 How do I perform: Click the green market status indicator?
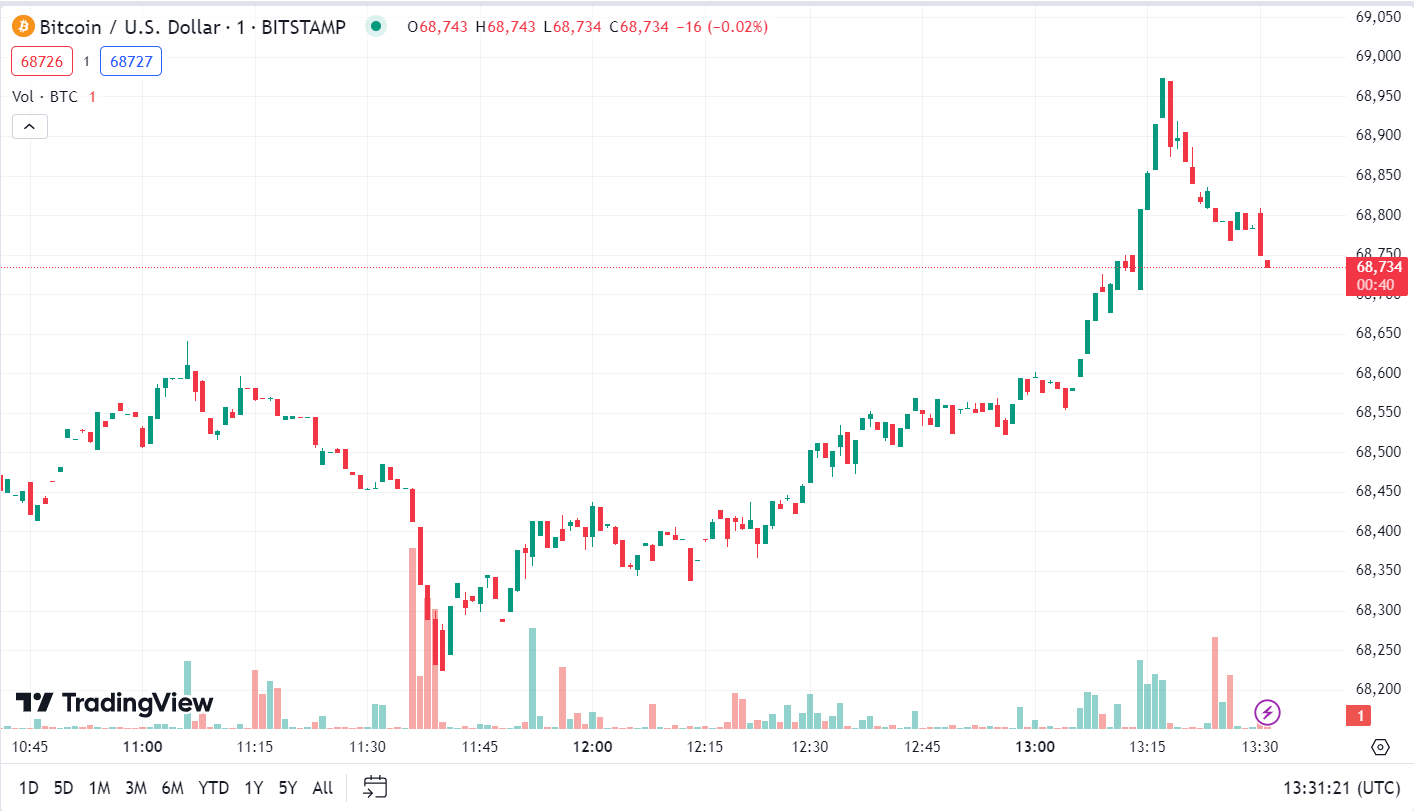tap(375, 27)
